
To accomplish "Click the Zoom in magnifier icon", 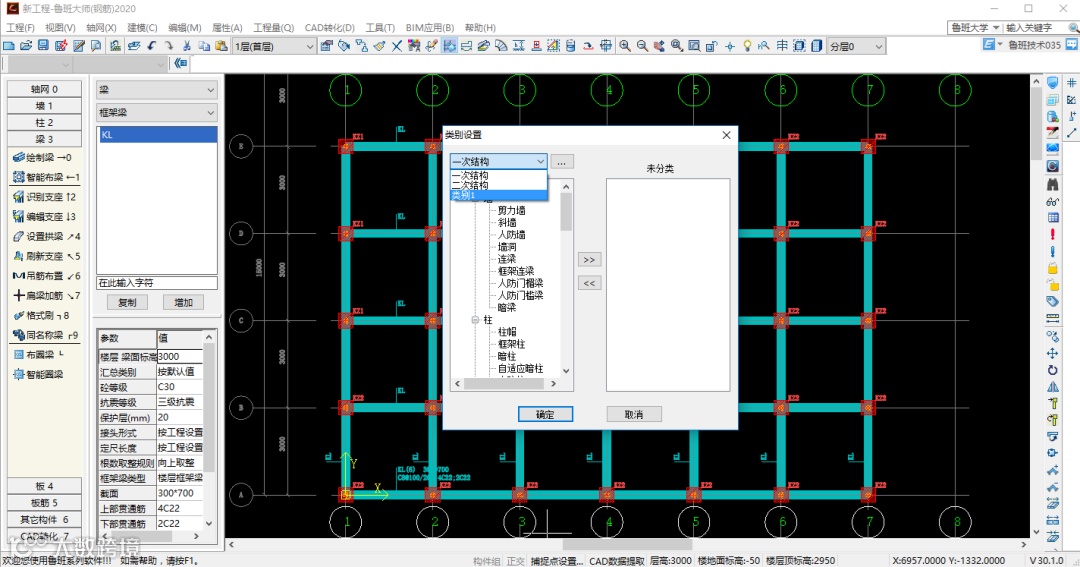I will (x=625, y=46).
